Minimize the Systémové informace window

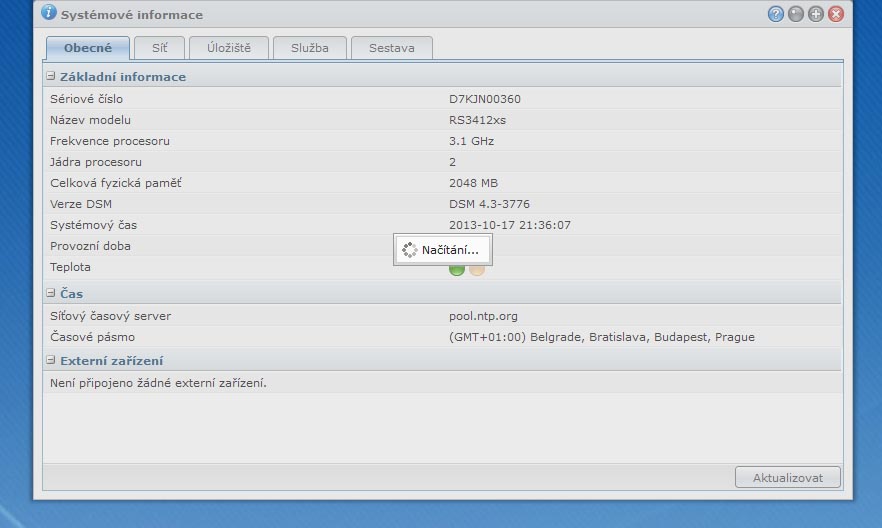click(796, 14)
